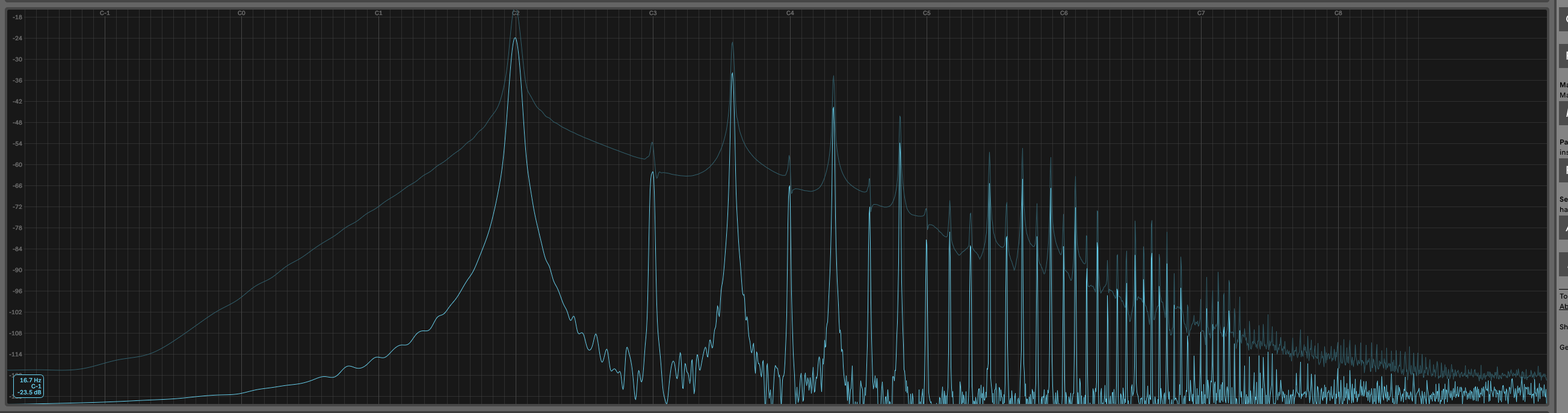
Task: Select the C0 octave marker
Action: coord(242,13)
